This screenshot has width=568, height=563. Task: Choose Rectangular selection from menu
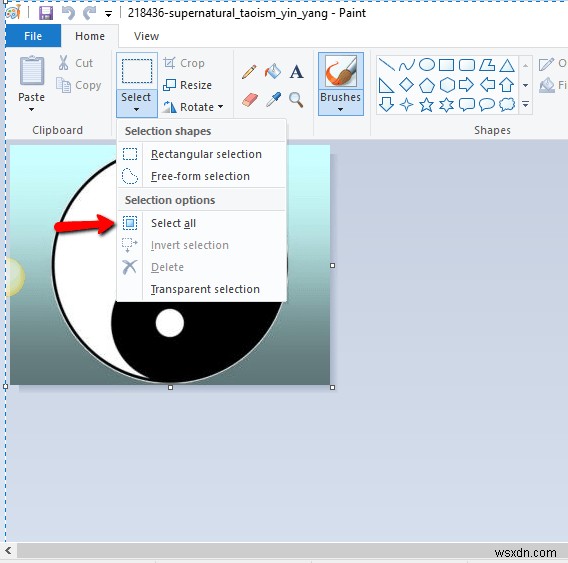click(201, 154)
